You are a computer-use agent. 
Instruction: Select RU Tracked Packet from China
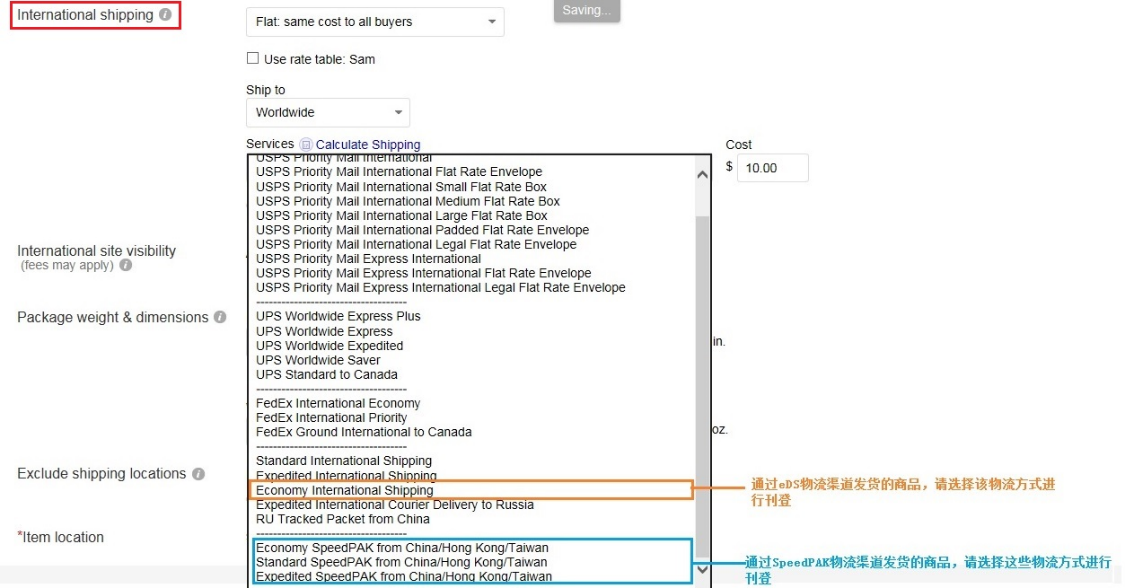[343, 519]
